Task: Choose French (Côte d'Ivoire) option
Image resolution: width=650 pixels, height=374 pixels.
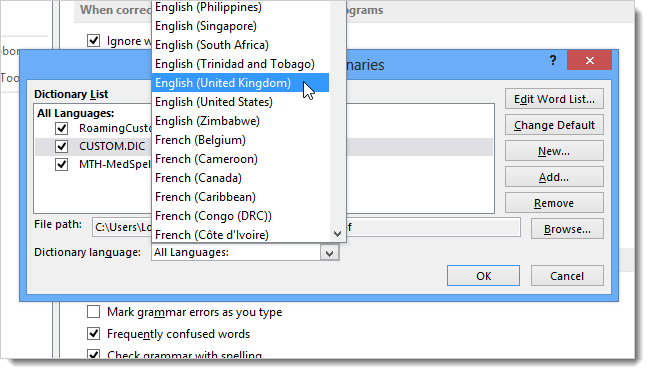Action: (x=240, y=235)
